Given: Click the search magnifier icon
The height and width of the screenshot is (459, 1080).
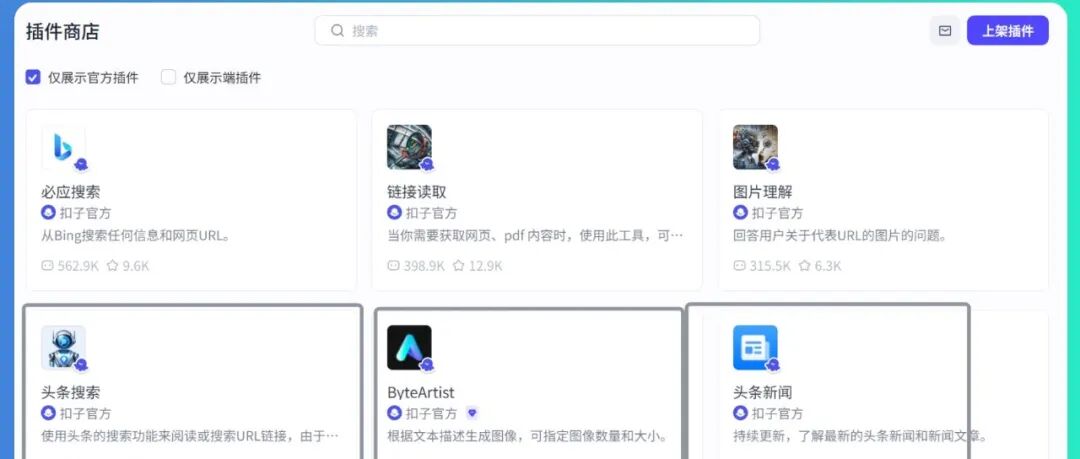Looking at the screenshot, I should [x=337, y=30].
